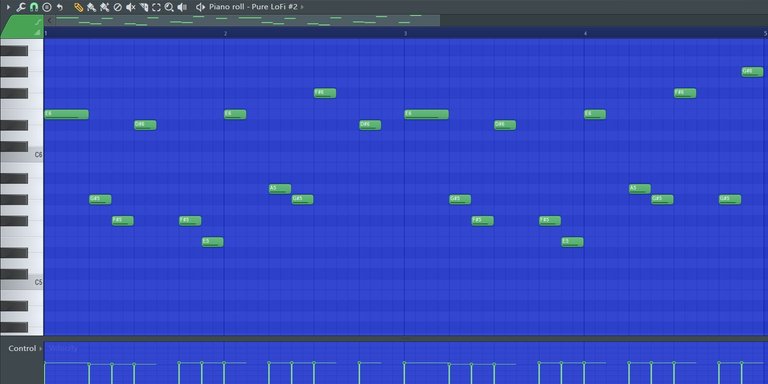Expand the Control event selector arrow

(41, 348)
